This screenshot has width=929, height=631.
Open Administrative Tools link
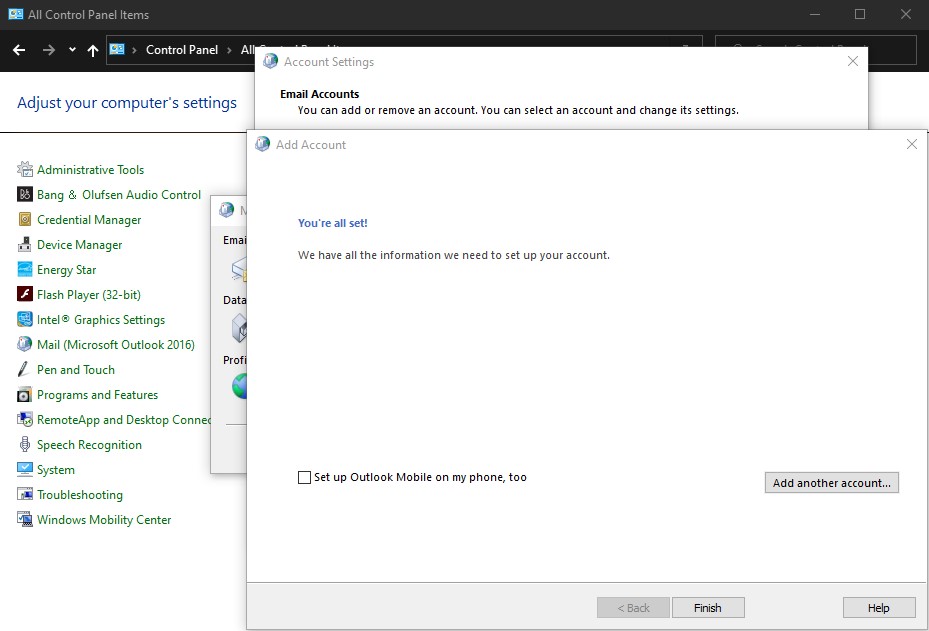tap(90, 169)
